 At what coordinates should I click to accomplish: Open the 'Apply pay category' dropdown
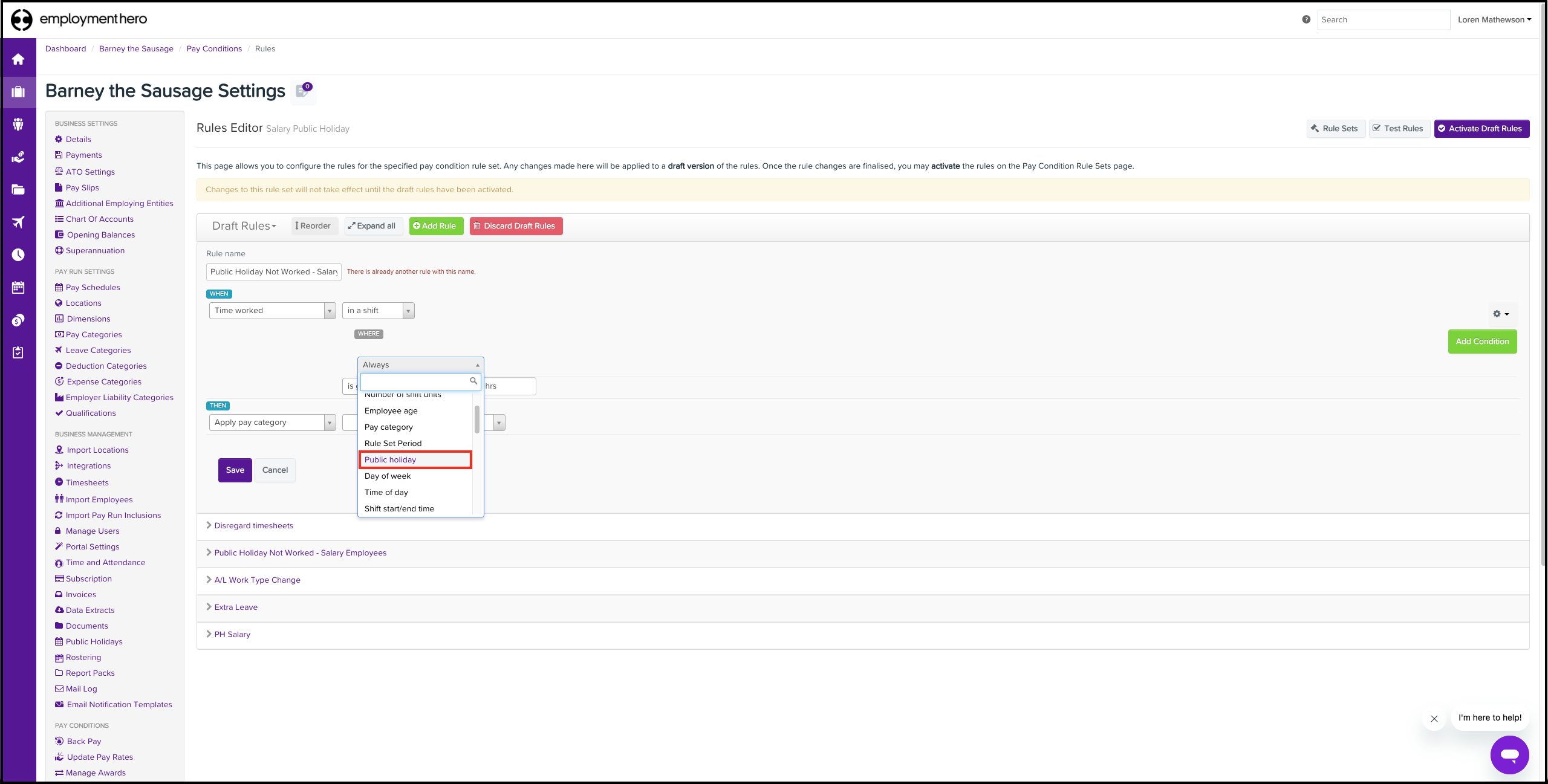click(x=272, y=423)
